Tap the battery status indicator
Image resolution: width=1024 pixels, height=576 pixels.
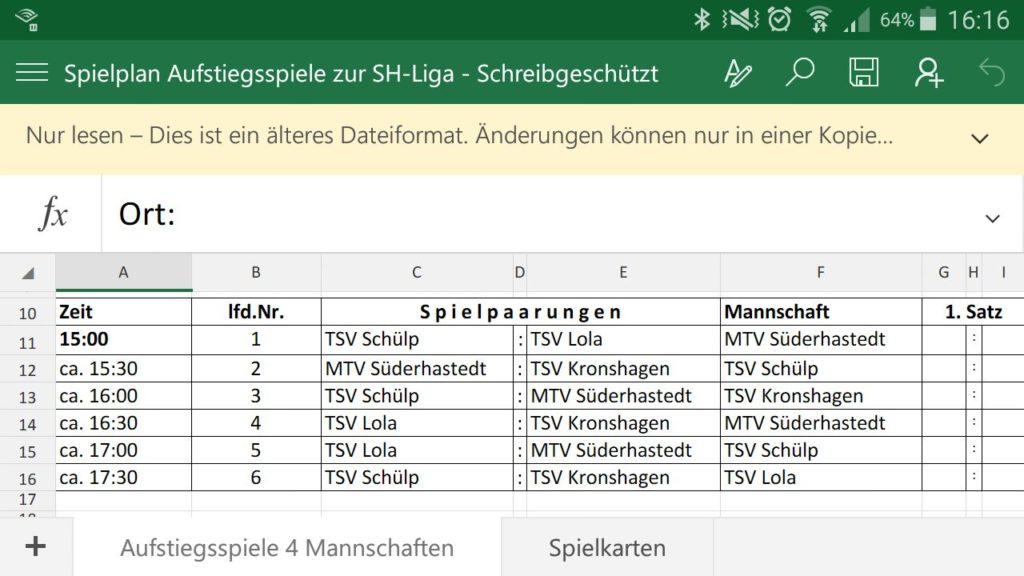927,20
